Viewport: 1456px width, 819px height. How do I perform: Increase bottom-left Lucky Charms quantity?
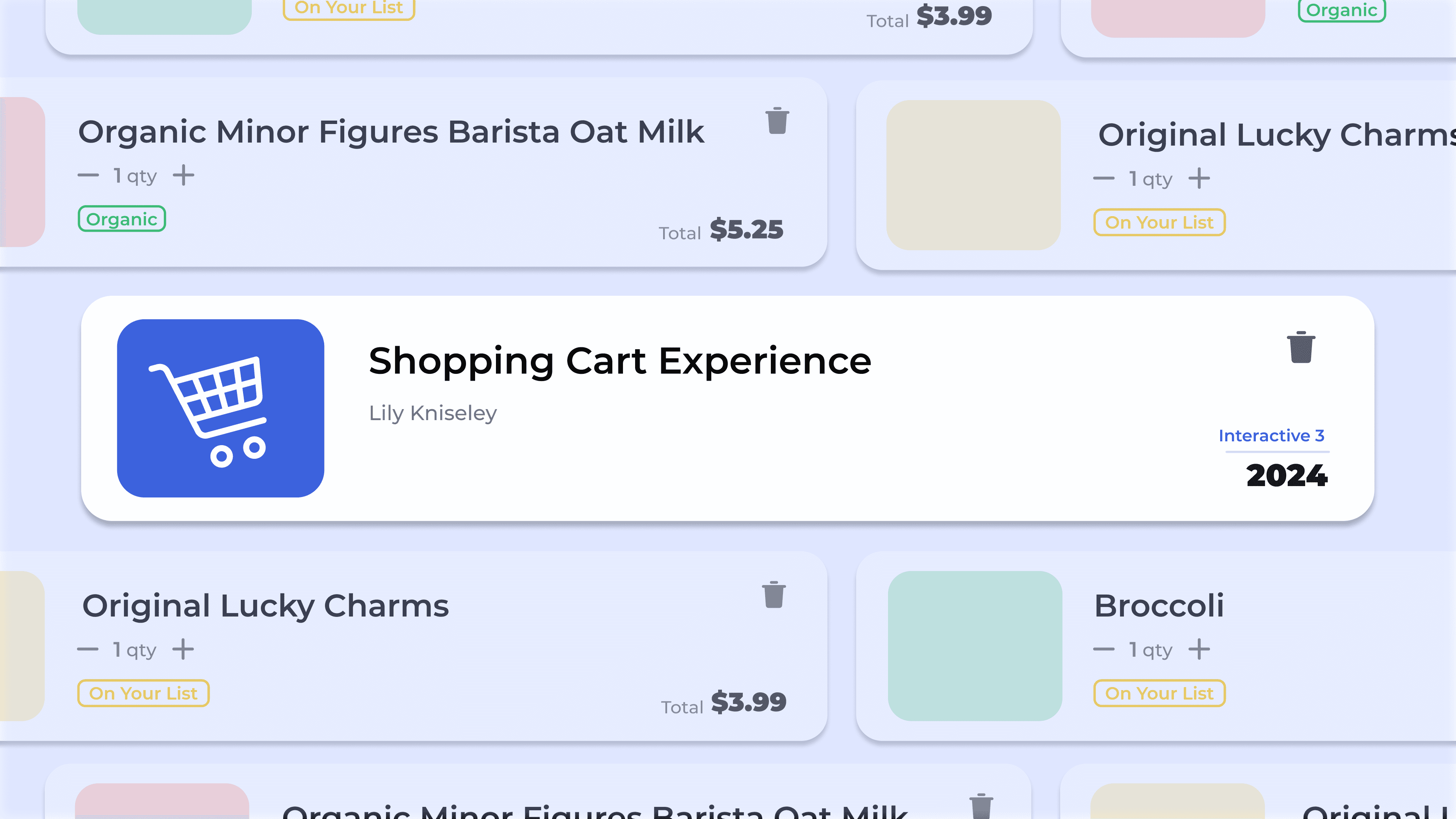click(183, 649)
